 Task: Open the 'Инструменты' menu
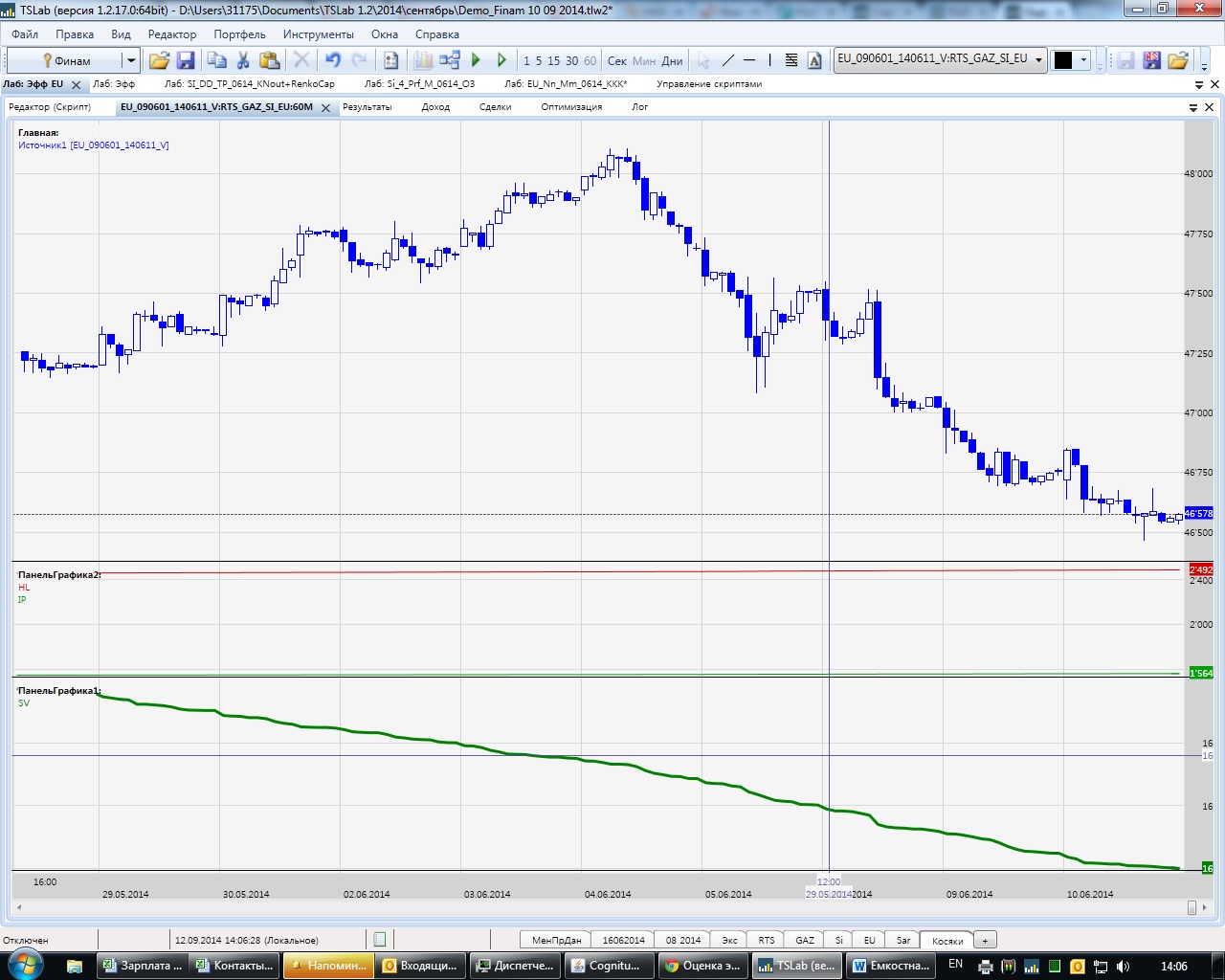318,34
